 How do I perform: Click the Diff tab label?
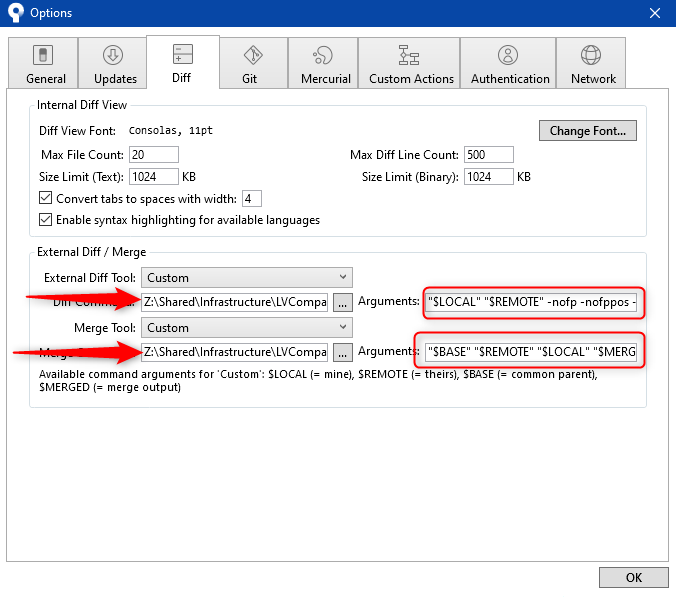(181, 78)
